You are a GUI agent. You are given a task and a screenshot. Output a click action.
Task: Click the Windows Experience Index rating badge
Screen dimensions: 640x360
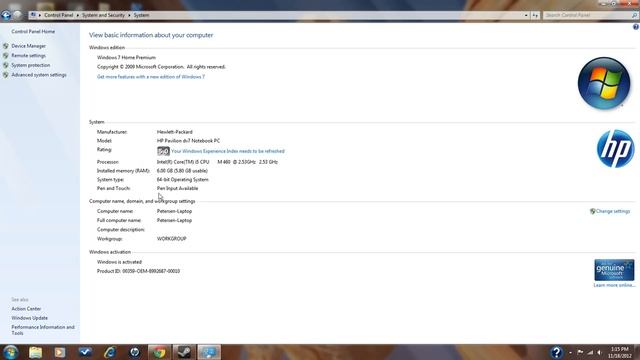click(163, 151)
